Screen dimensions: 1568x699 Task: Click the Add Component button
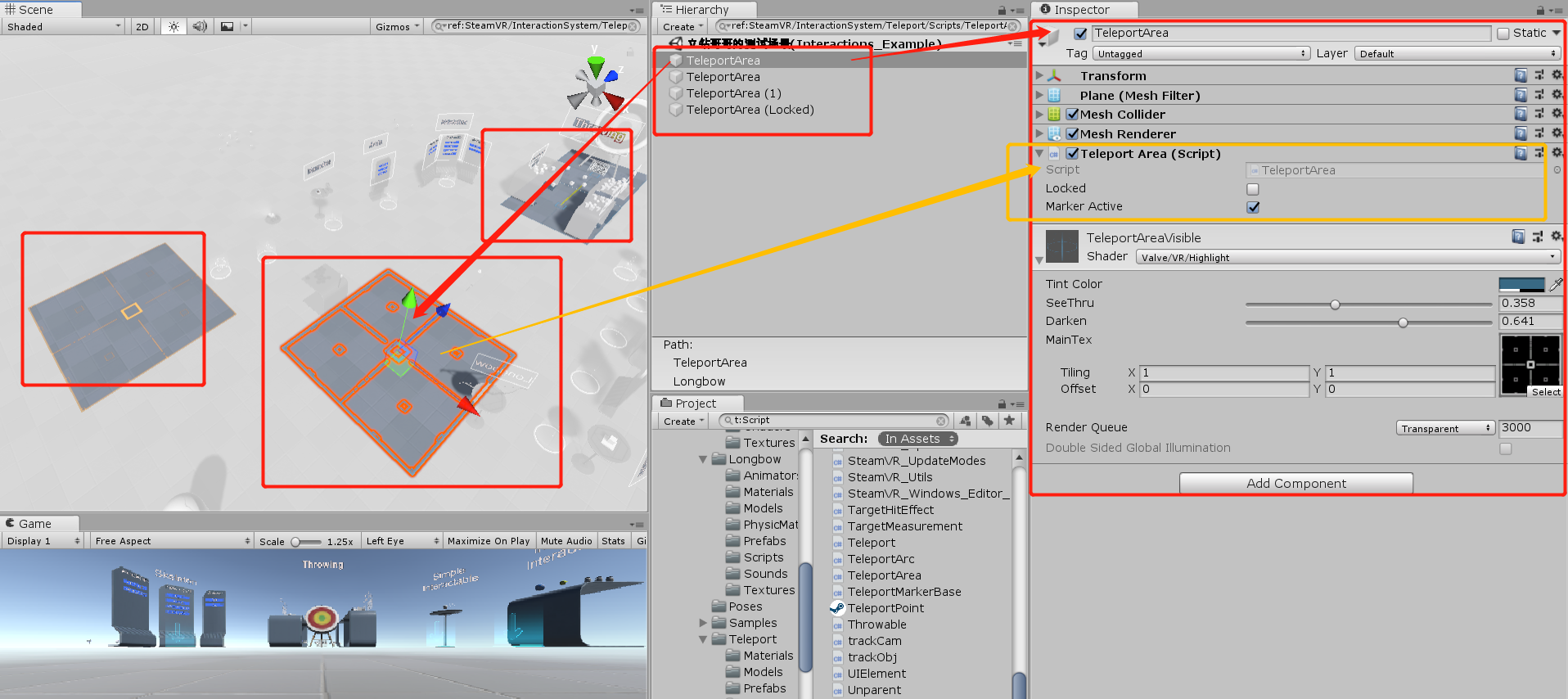[1296, 484]
